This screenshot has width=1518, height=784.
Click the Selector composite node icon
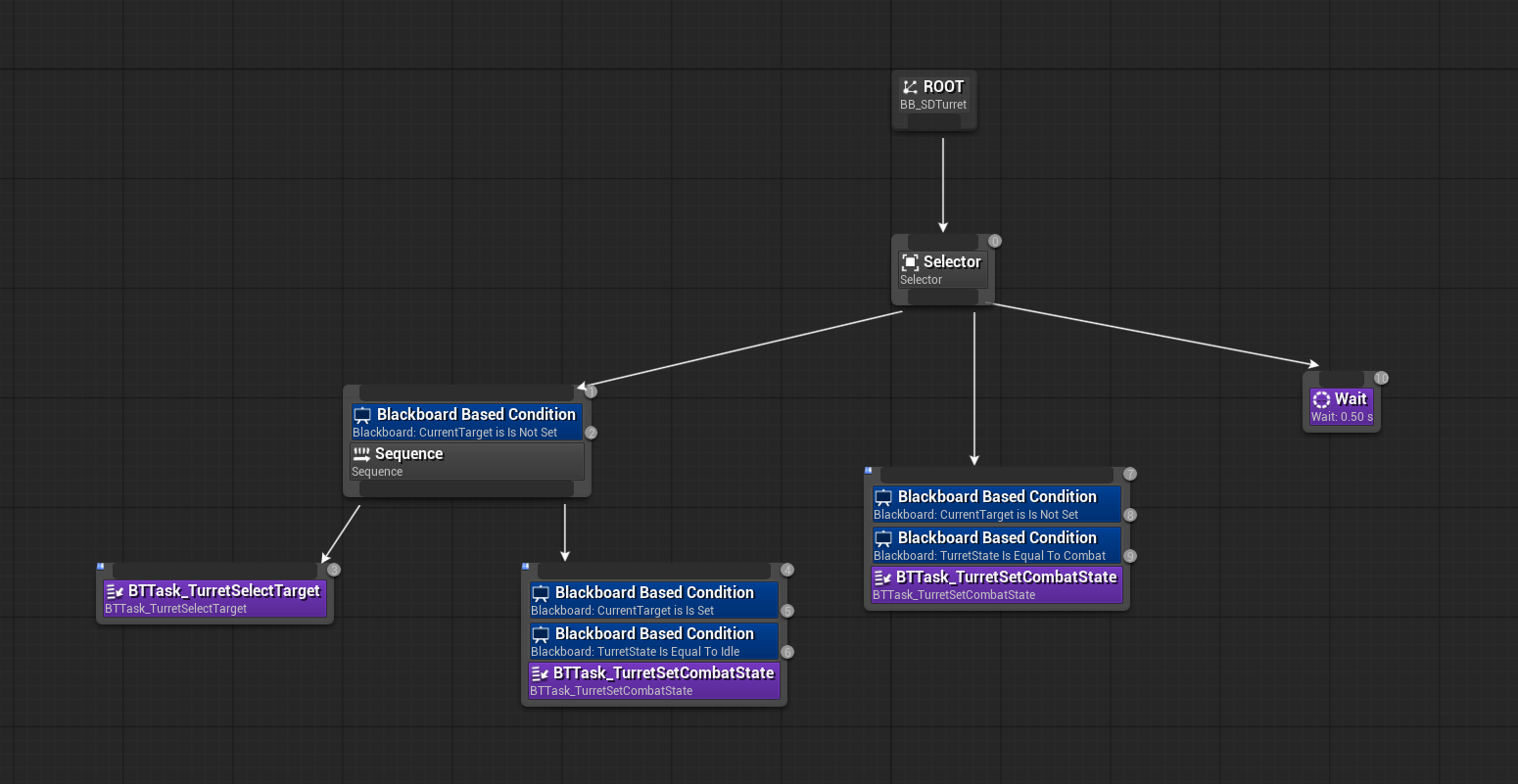(910, 262)
